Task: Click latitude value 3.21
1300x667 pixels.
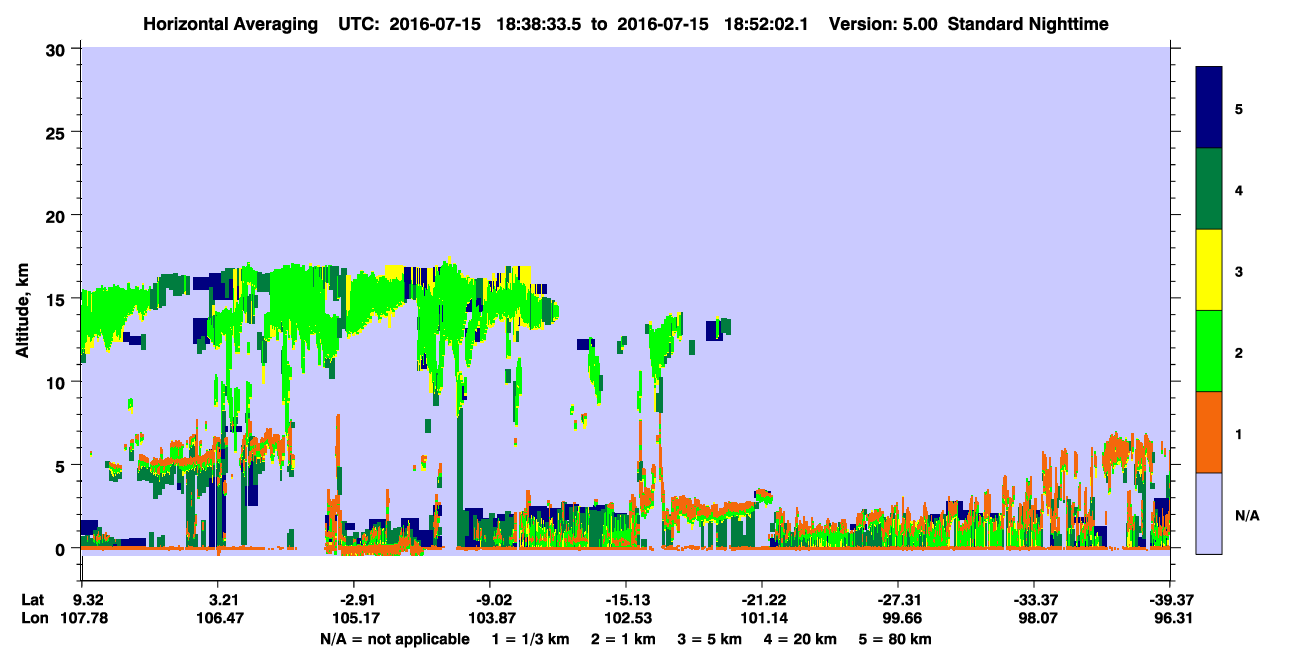Action: click(x=217, y=600)
